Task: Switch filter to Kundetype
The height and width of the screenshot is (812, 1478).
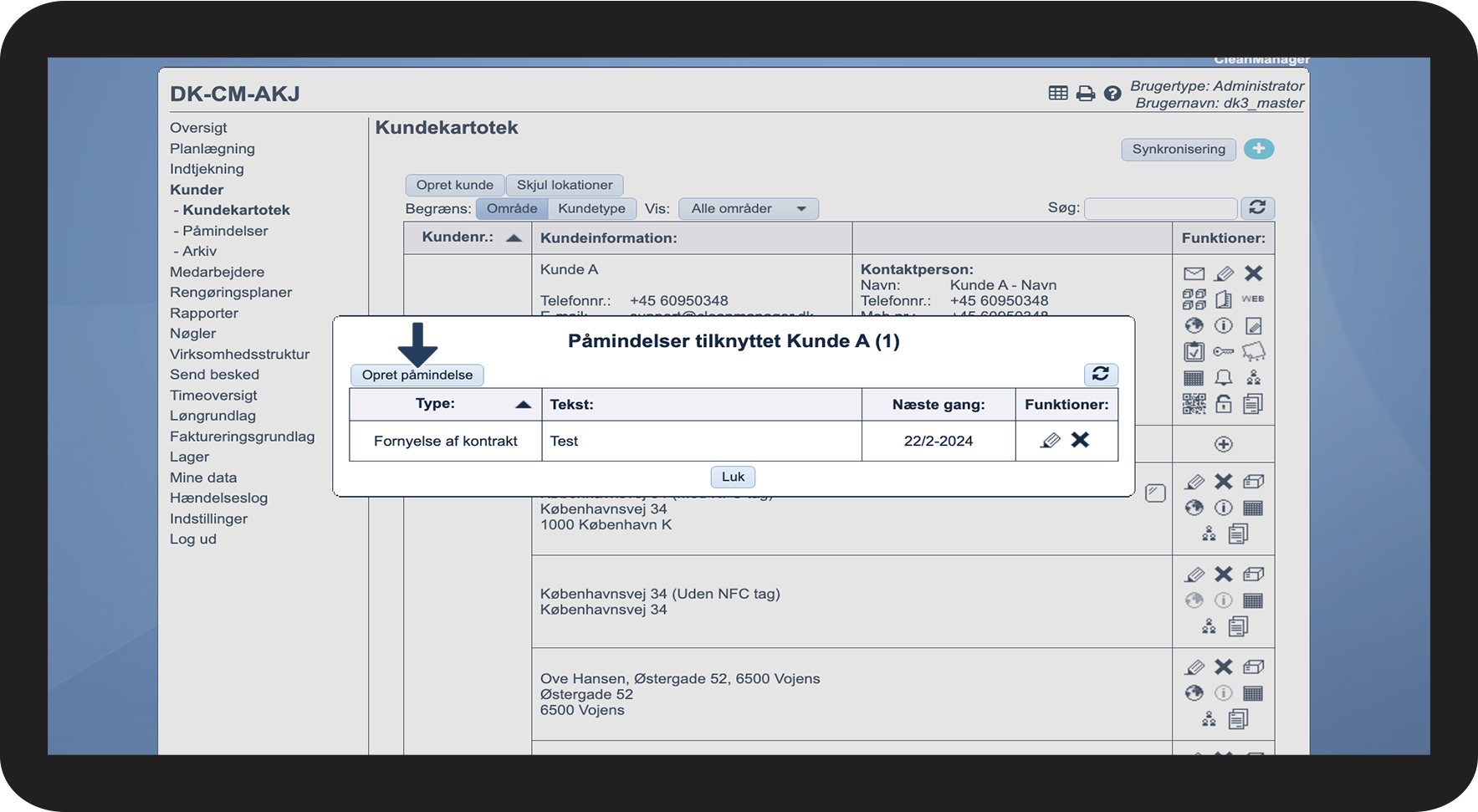Action: click(591, 208)
